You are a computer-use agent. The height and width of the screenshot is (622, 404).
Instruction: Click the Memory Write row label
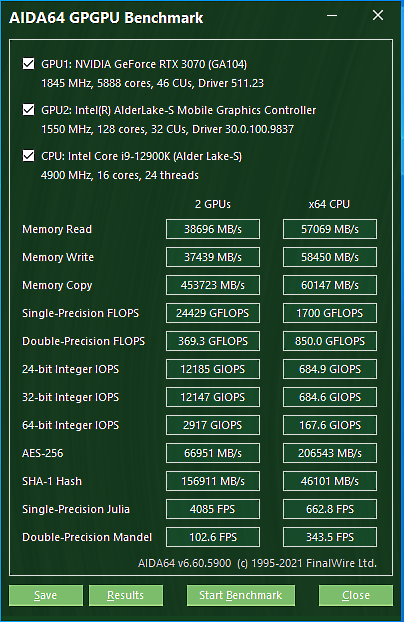coord(58,257)
